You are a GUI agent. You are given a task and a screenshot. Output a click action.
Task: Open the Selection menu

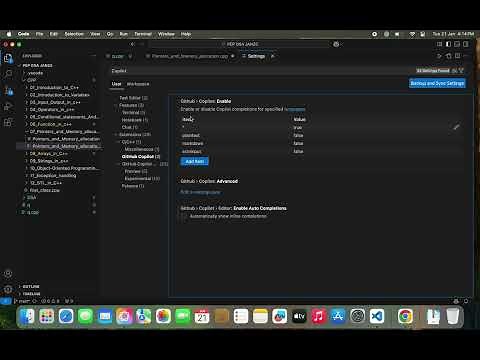[x=74, y=34]
